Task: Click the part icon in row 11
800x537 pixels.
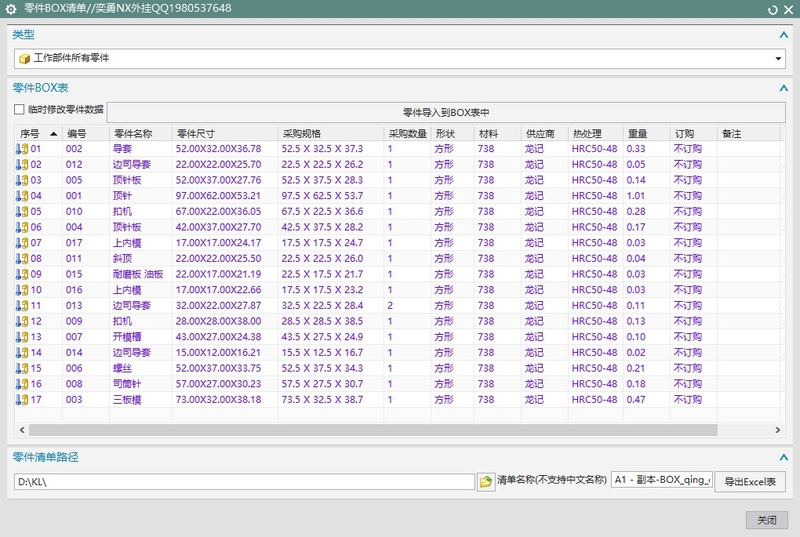Action: (22, 306)
